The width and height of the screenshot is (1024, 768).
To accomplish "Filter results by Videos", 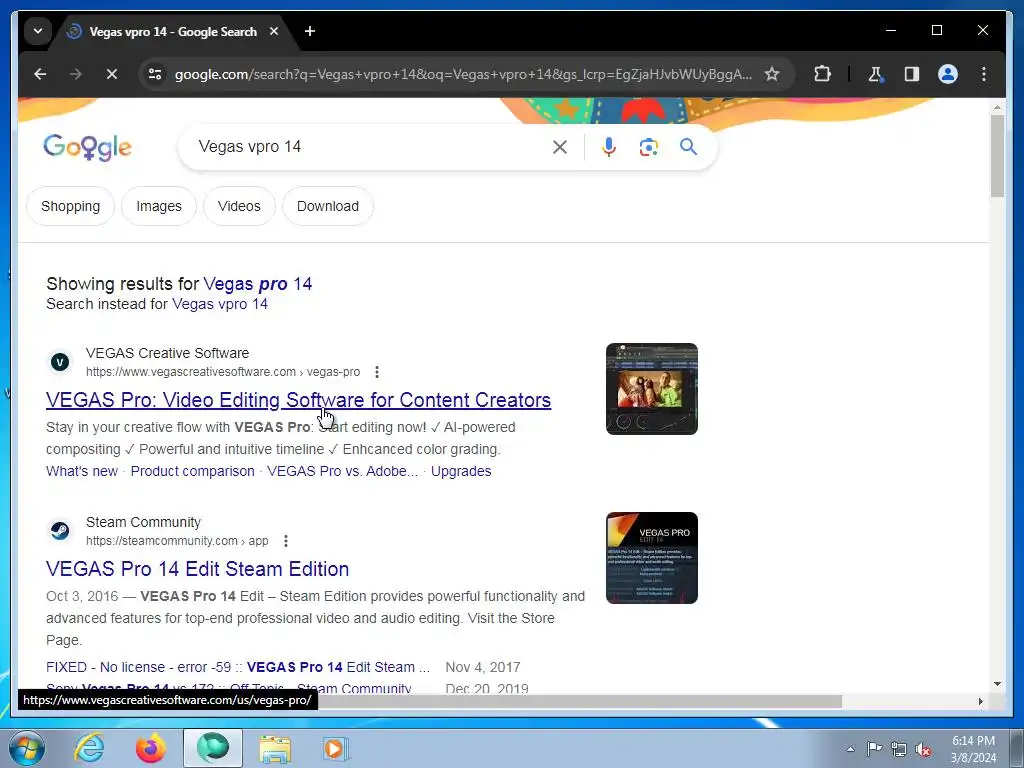I will 239,206.
